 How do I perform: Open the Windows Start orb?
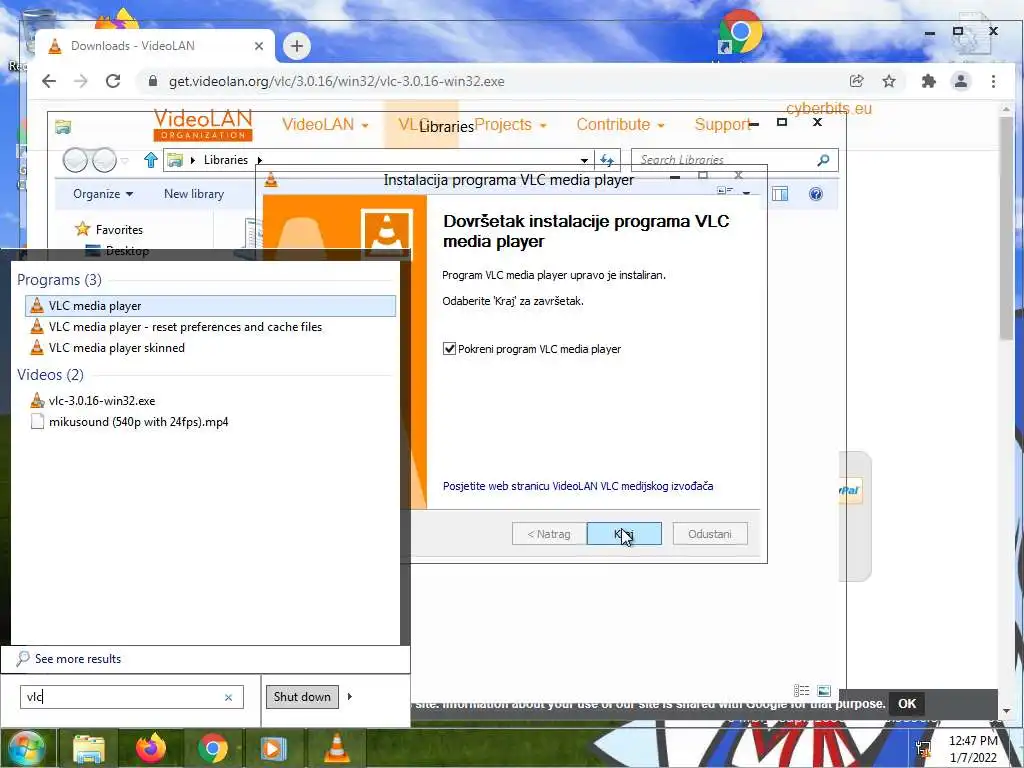point(25,748)
